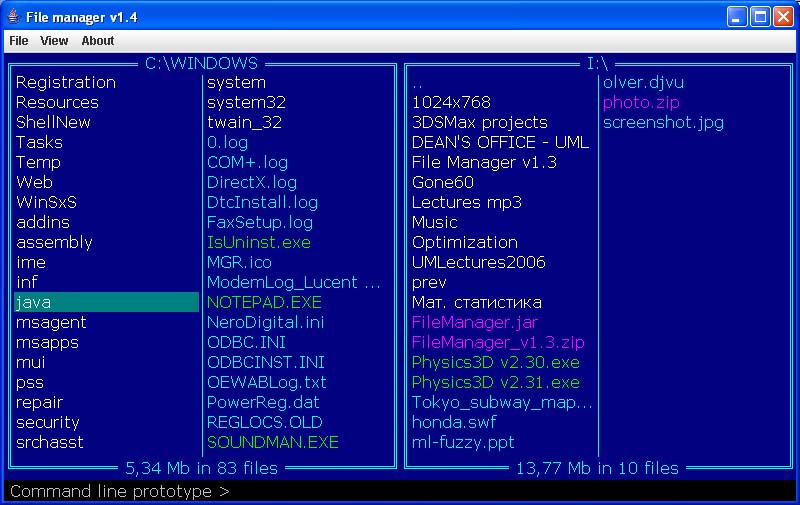This screenshot has width=800, height=505.
Task: Select the COM+.log file
Action: 247,162
